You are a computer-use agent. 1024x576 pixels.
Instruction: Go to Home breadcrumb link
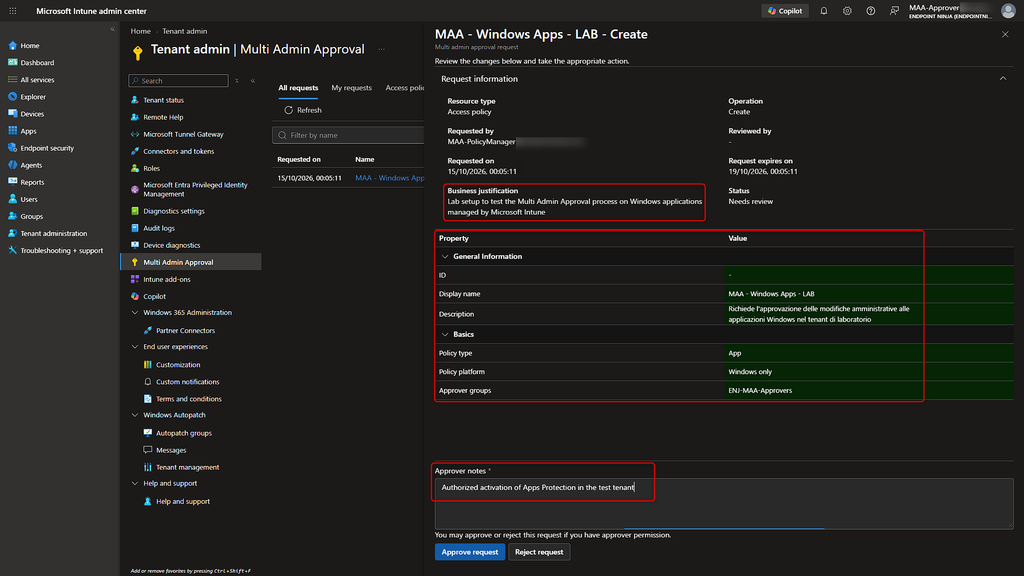pos(140,31)
